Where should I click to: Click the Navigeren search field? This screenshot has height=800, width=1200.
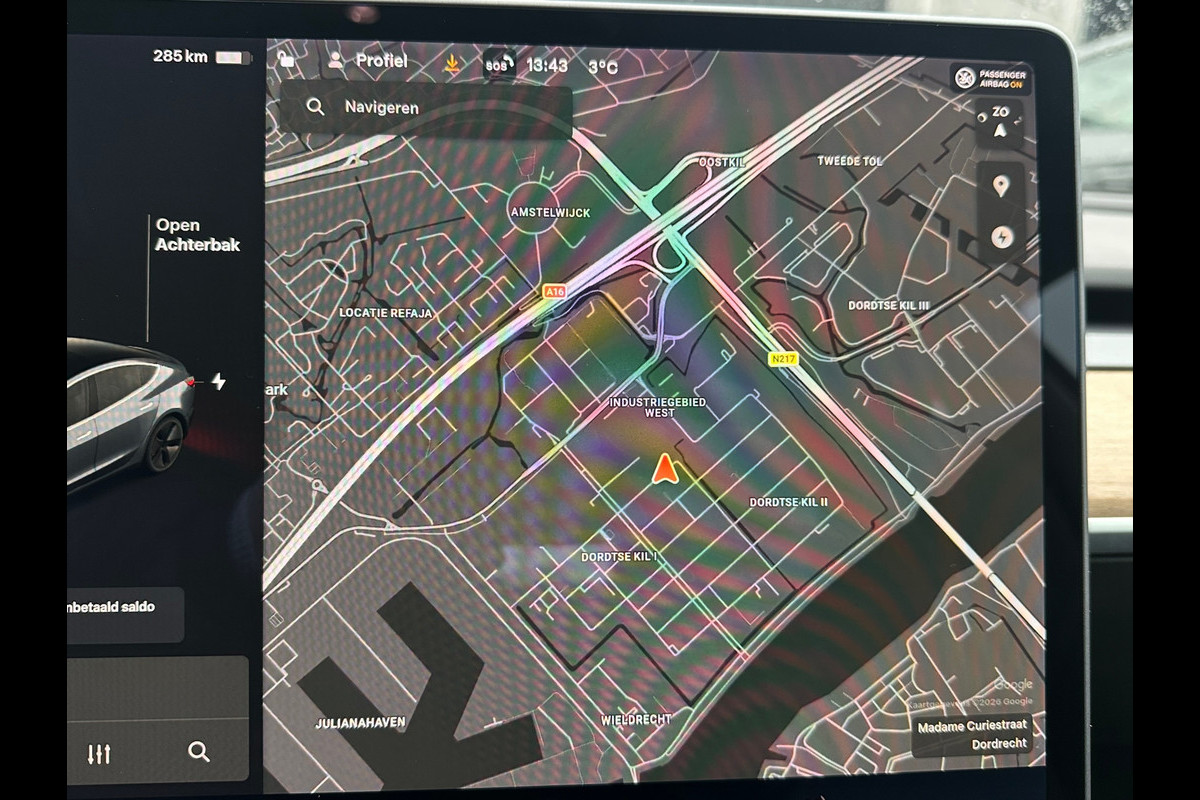[440, 108]
